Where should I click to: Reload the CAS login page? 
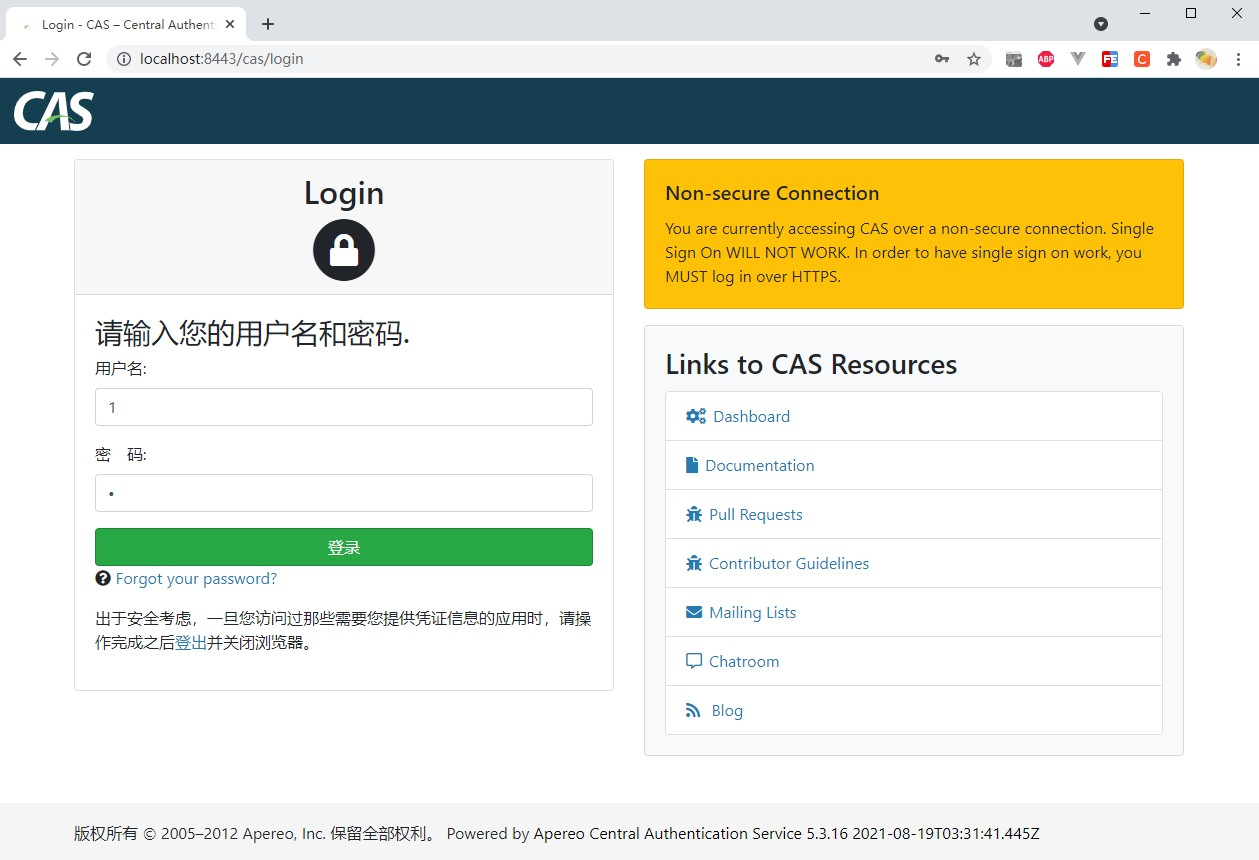84,59
